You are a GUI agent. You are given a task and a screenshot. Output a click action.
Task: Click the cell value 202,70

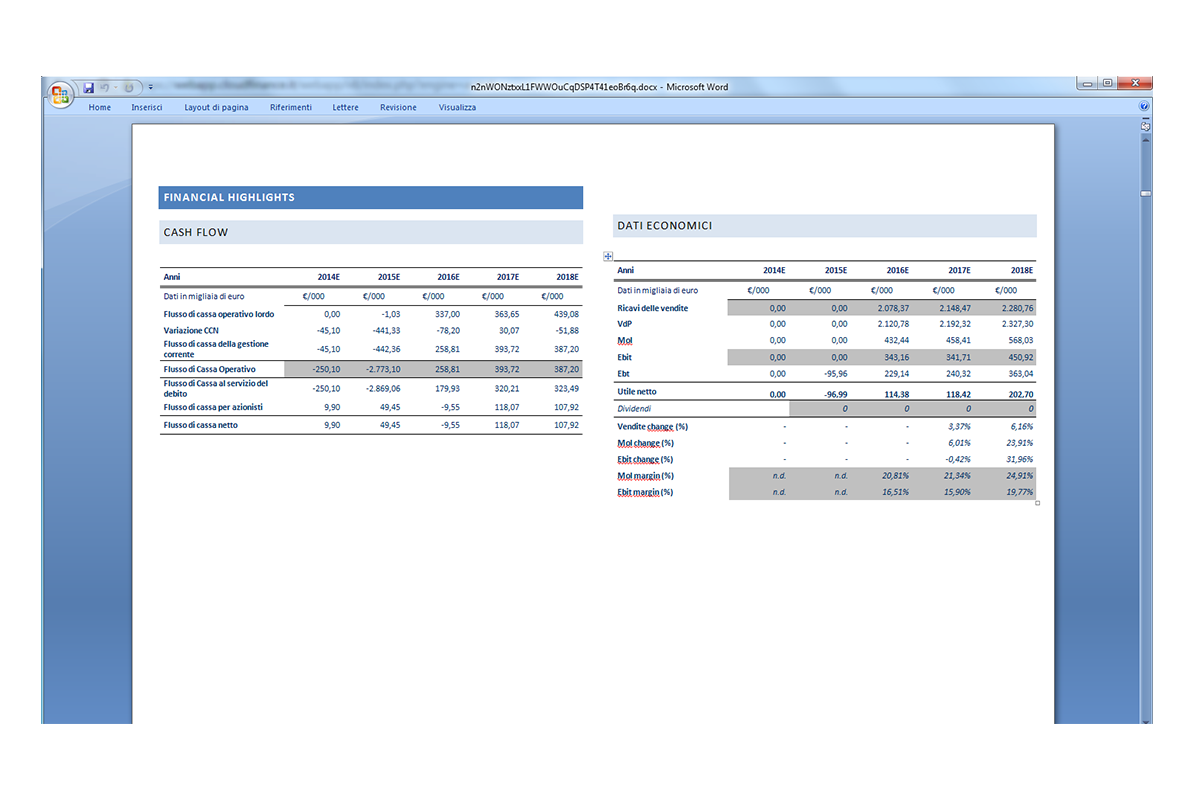click(x=1021, y=394)
